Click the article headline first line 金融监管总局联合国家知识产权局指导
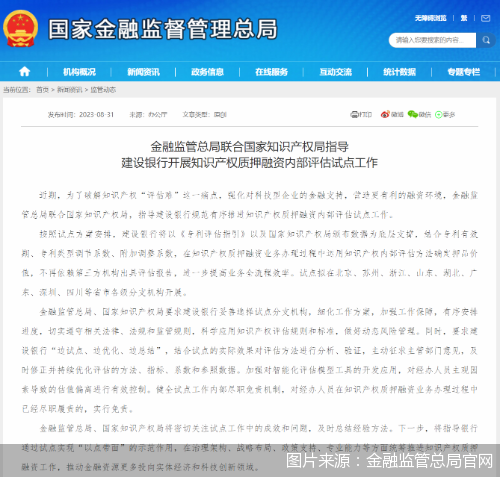 click(x=249, y=147)
